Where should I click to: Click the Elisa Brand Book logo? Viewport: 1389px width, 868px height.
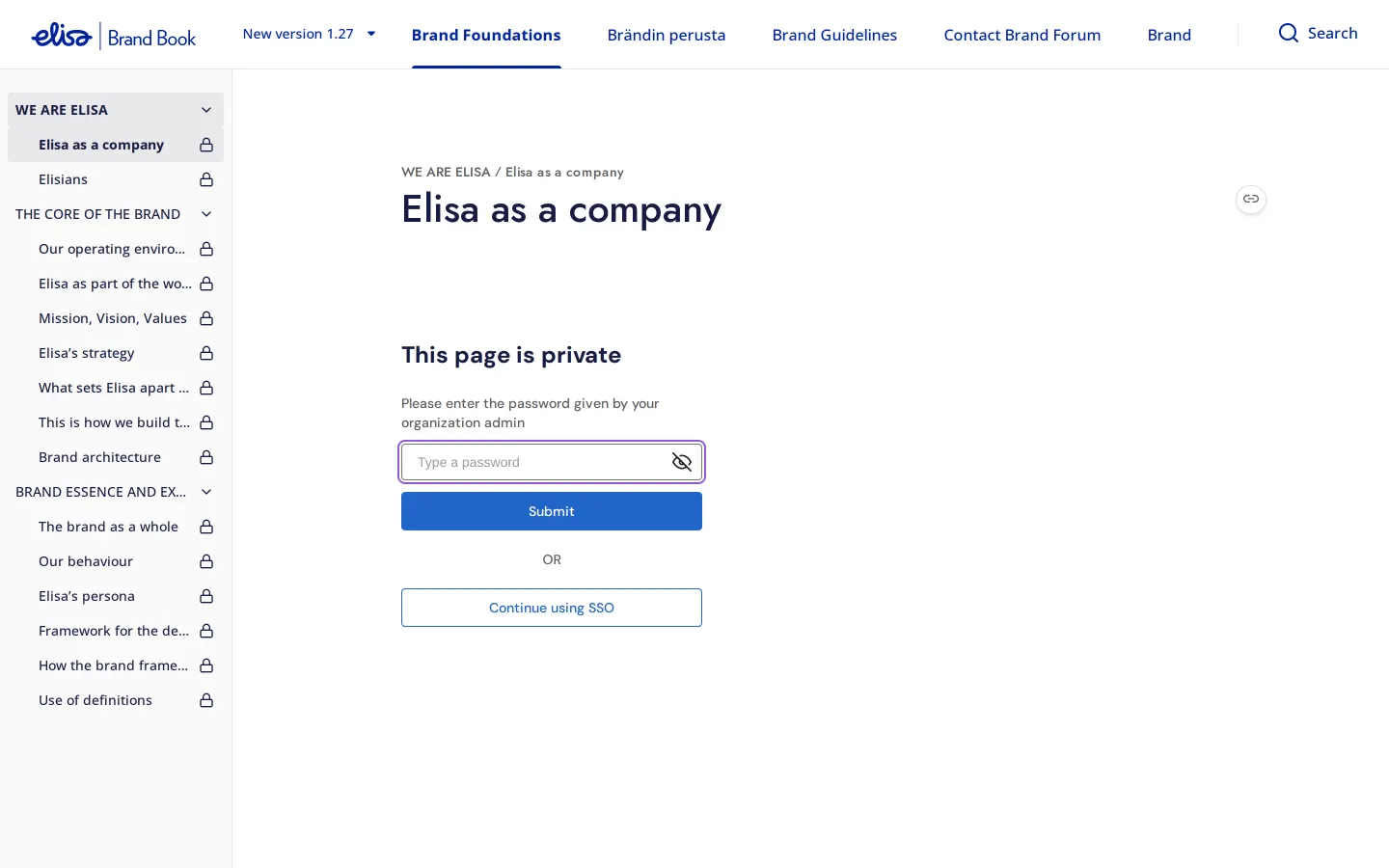[114, 36]
